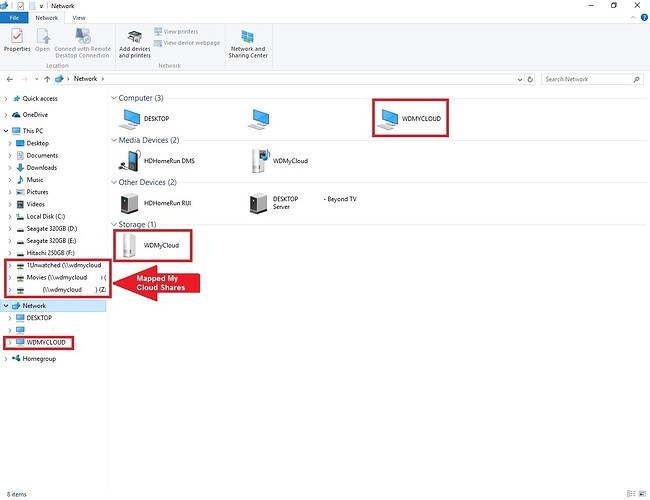Image resolution: width=650 pixels, height=500 pixels.
Task: Expand OneDrive in sidebar
Action: coord(6,115)
